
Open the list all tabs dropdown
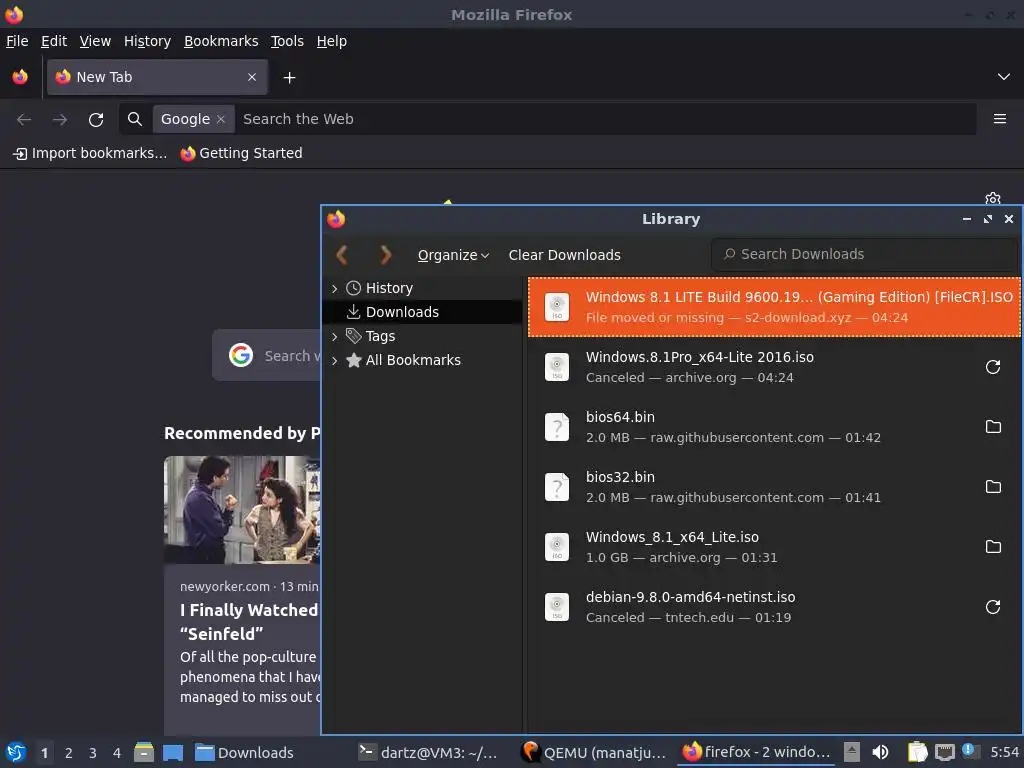[x=1004, y=77]
